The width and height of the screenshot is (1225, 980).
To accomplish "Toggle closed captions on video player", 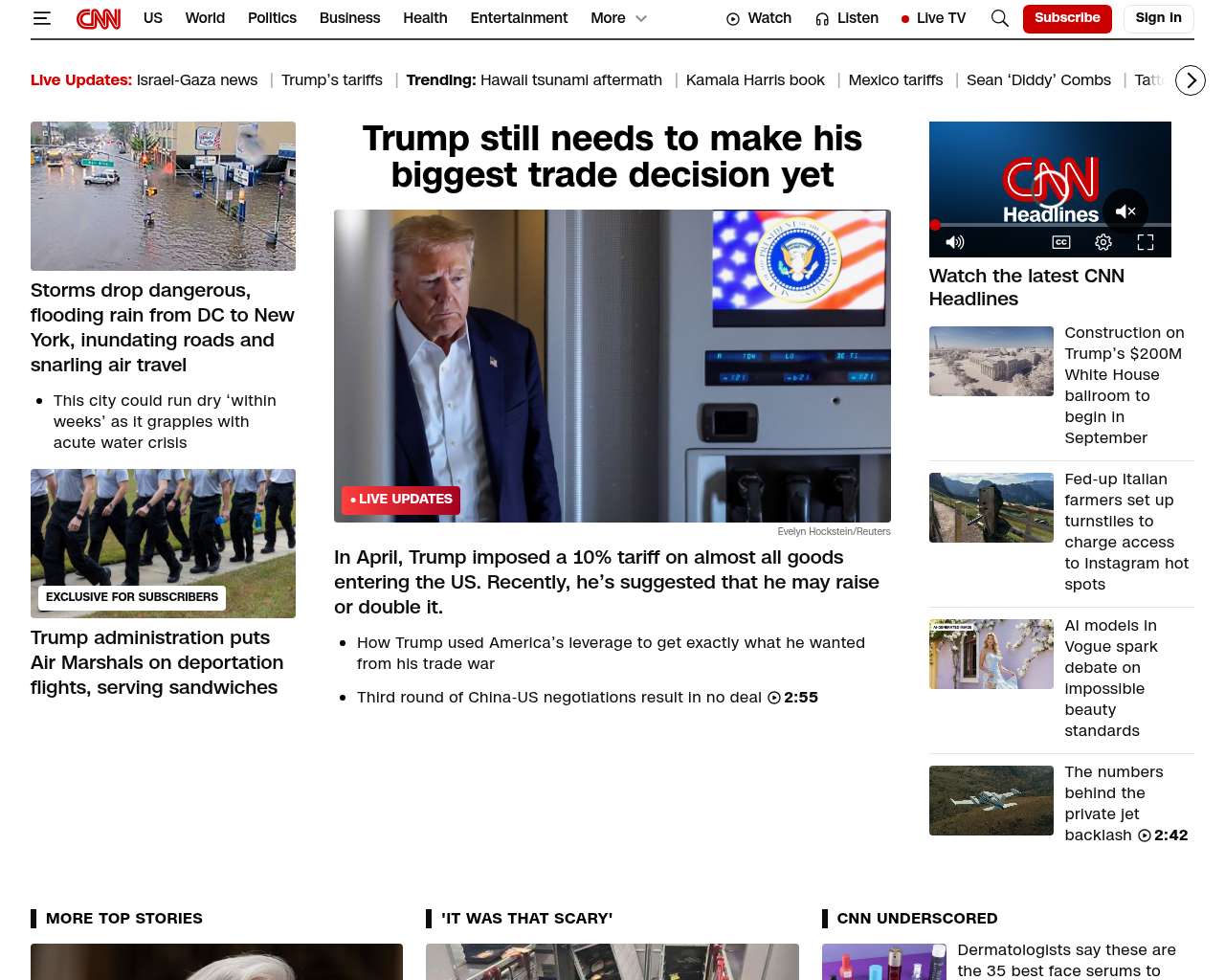I will click(1061, 242).
